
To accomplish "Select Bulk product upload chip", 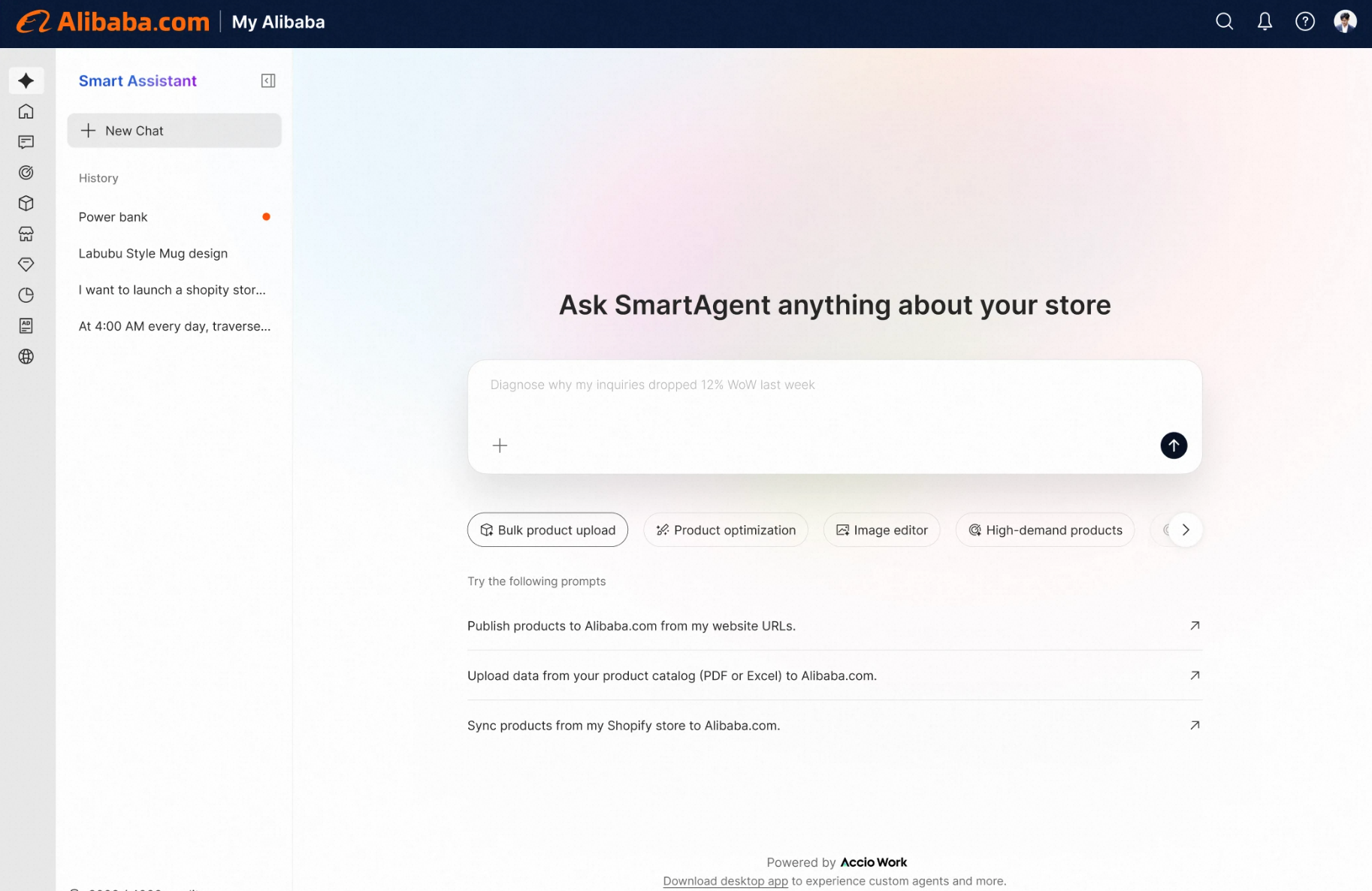I will [548, 530].
